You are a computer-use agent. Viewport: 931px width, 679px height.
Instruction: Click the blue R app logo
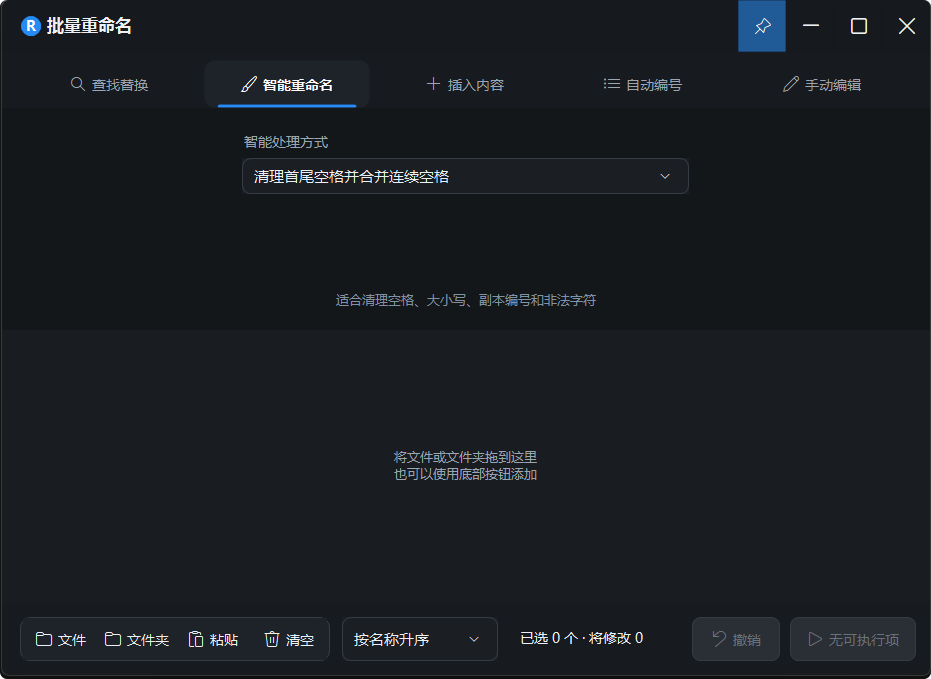point(31,26)
